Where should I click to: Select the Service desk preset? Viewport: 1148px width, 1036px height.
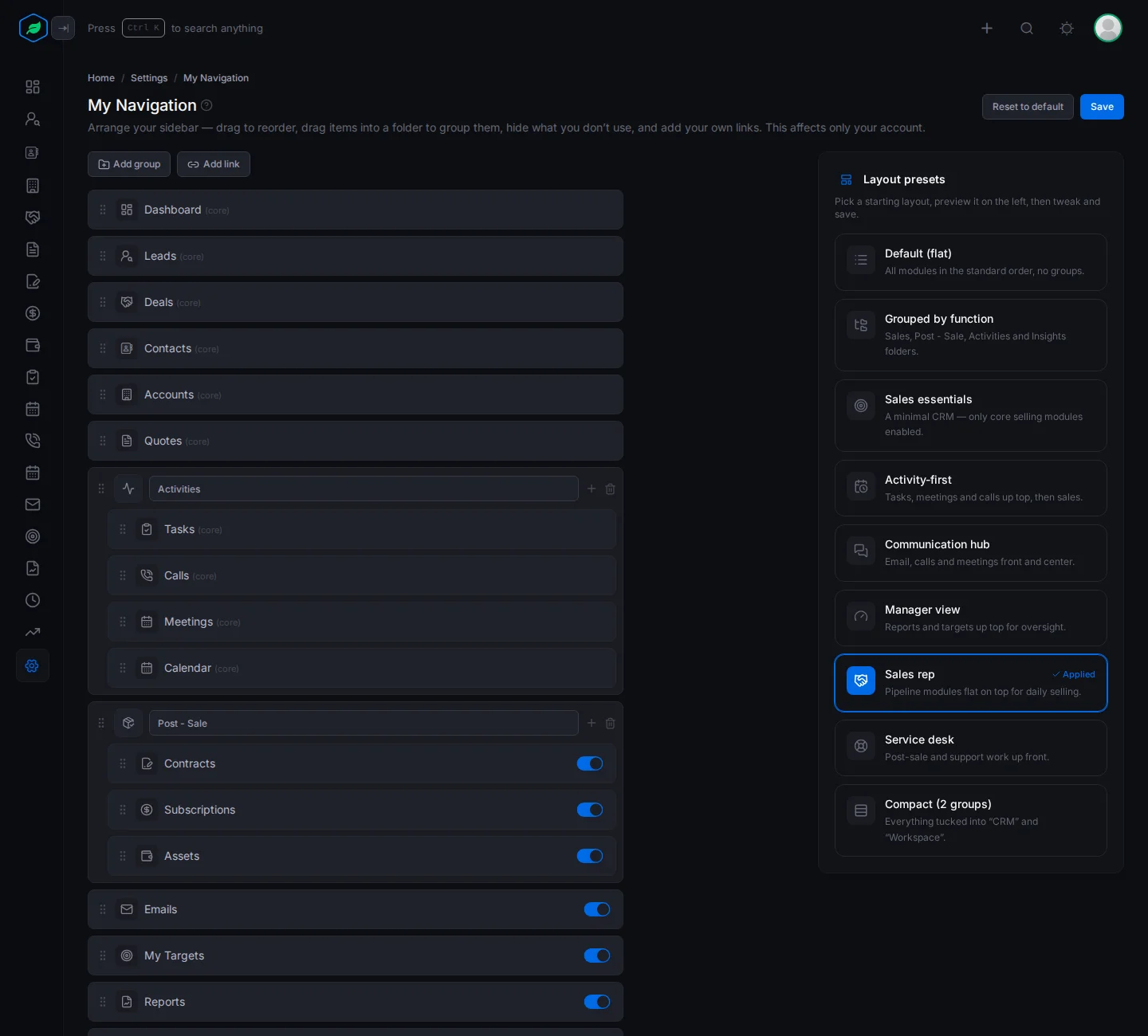971,748
